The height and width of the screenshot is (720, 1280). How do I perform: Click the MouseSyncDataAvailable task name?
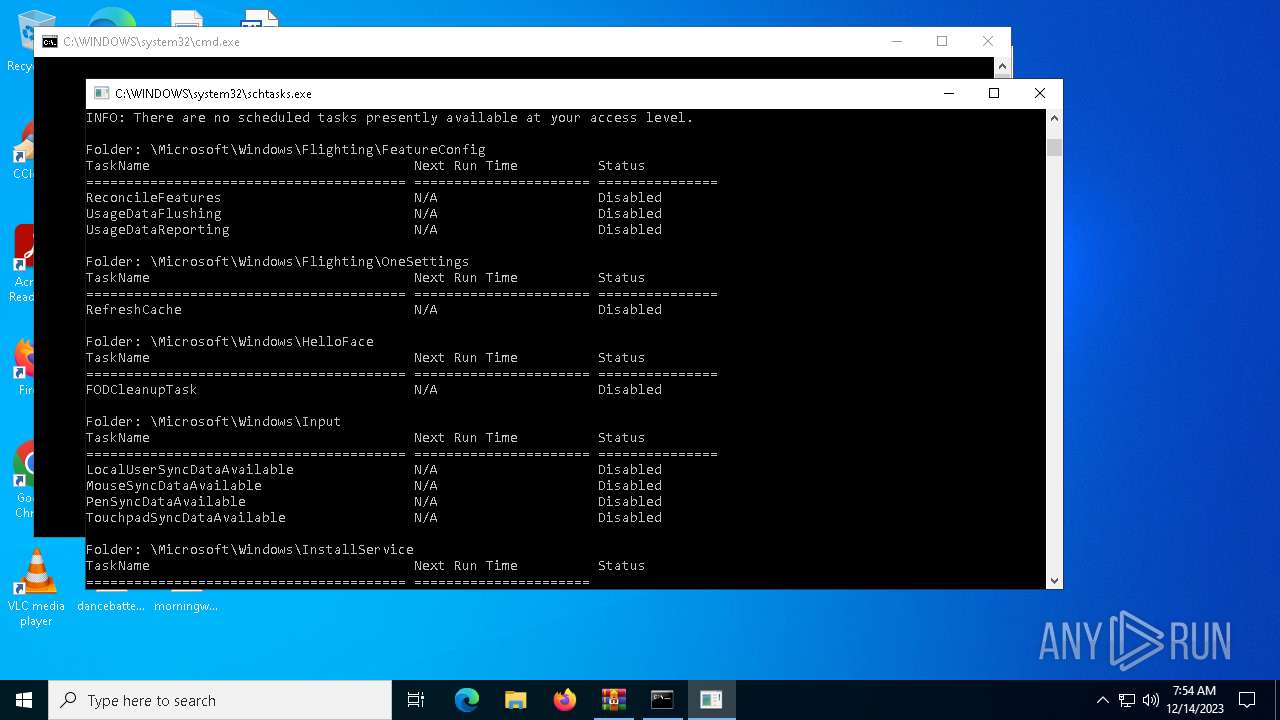[x=174, y=486]
